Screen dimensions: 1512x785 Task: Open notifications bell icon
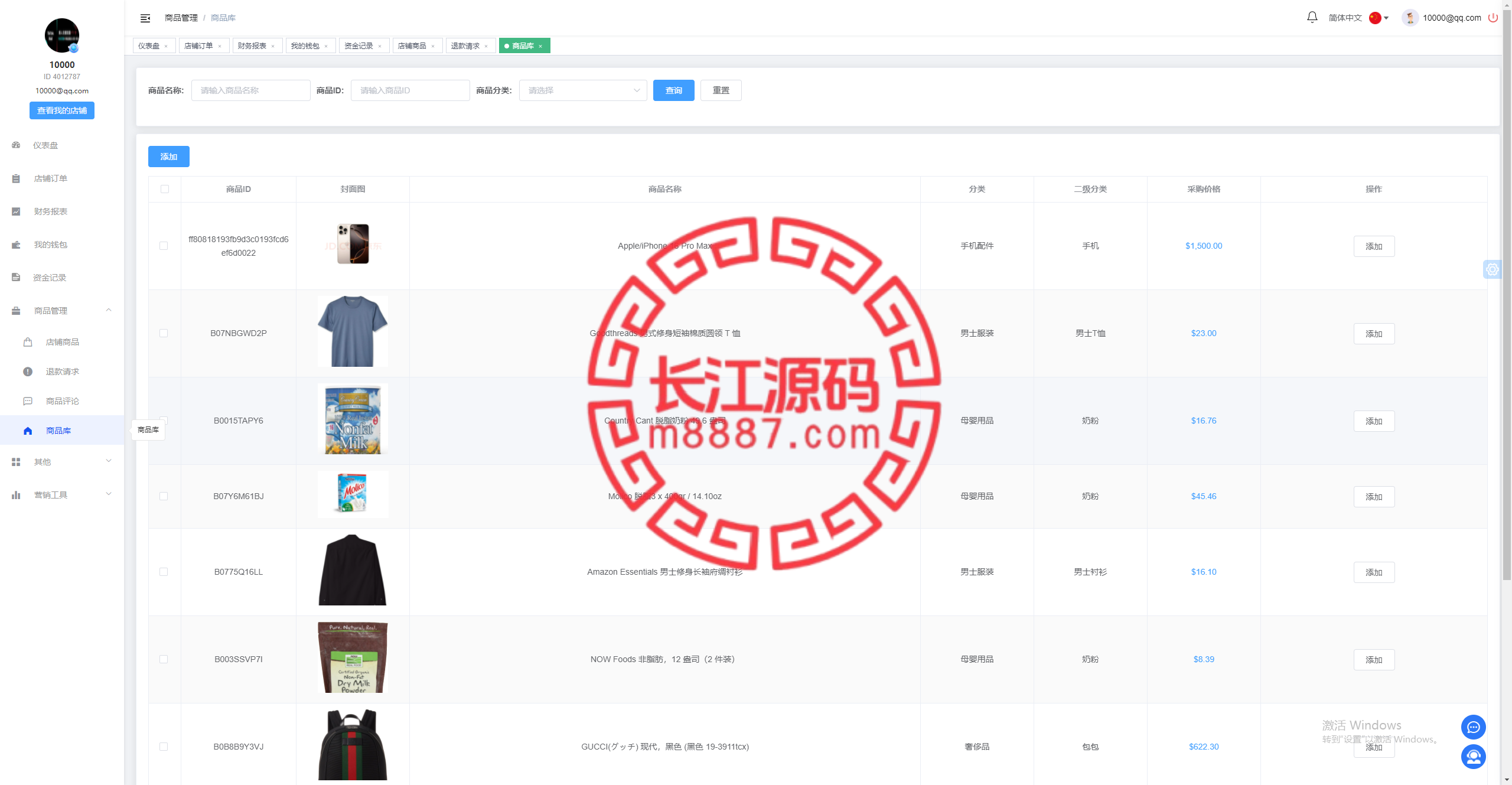pyautogui.click(x=1312, y=17)
